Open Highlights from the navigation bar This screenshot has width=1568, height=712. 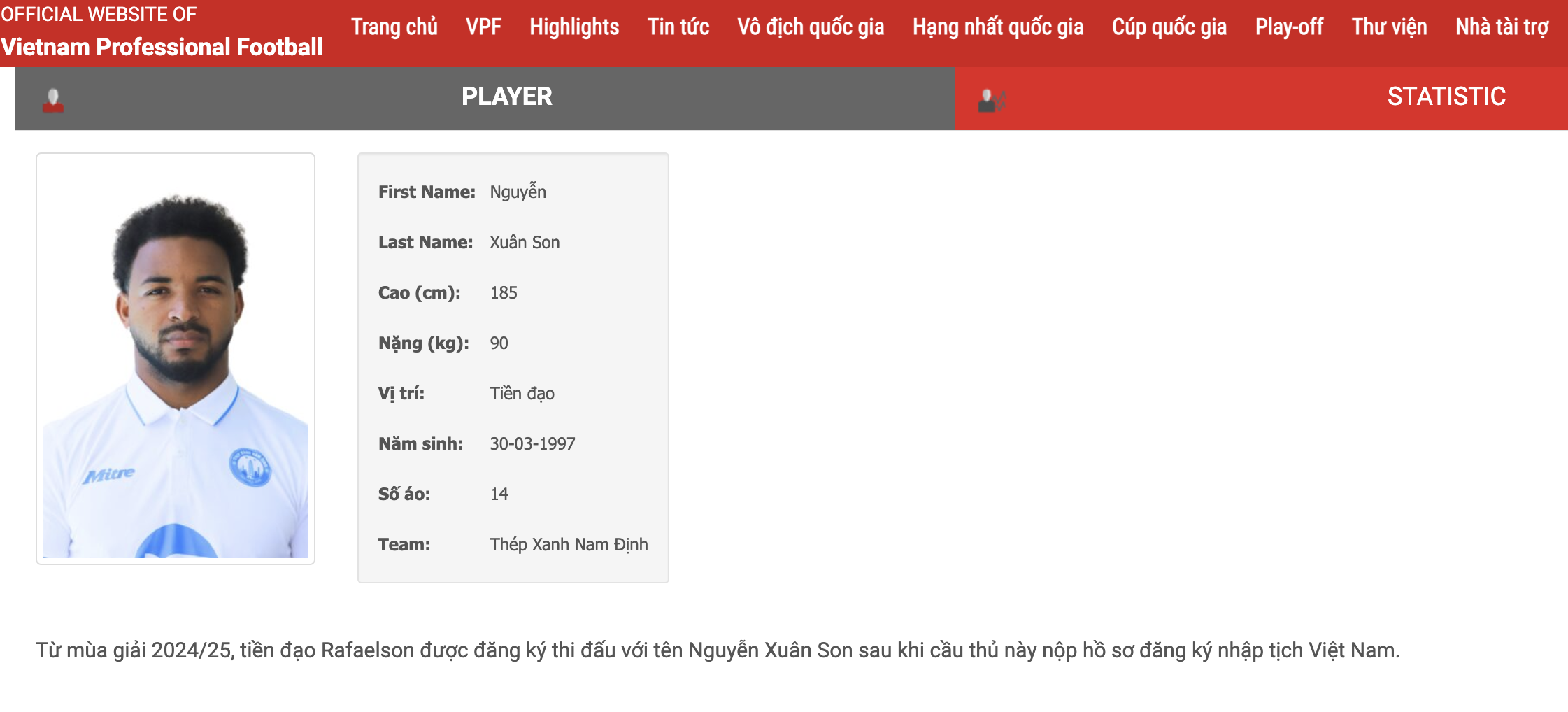(573, 27)
